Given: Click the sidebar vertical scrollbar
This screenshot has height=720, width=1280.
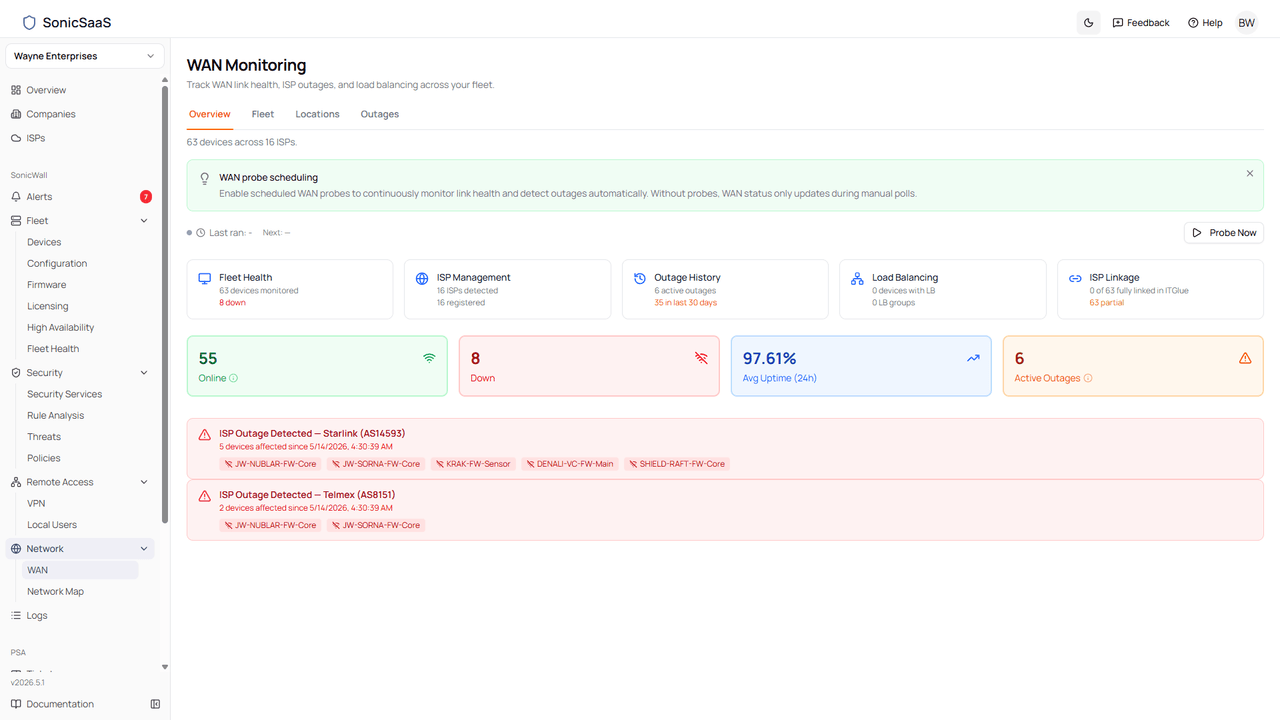Looking at the screenshot, I should pos(165,305).
